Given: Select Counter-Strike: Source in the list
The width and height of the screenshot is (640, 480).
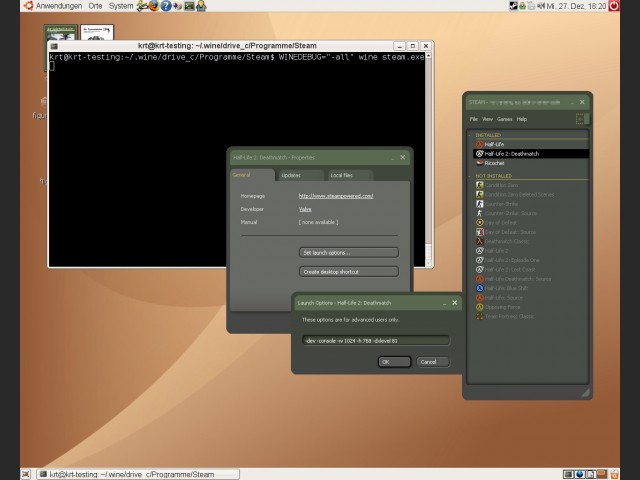Looking at the screenshot, I should (x=531, y=213).
